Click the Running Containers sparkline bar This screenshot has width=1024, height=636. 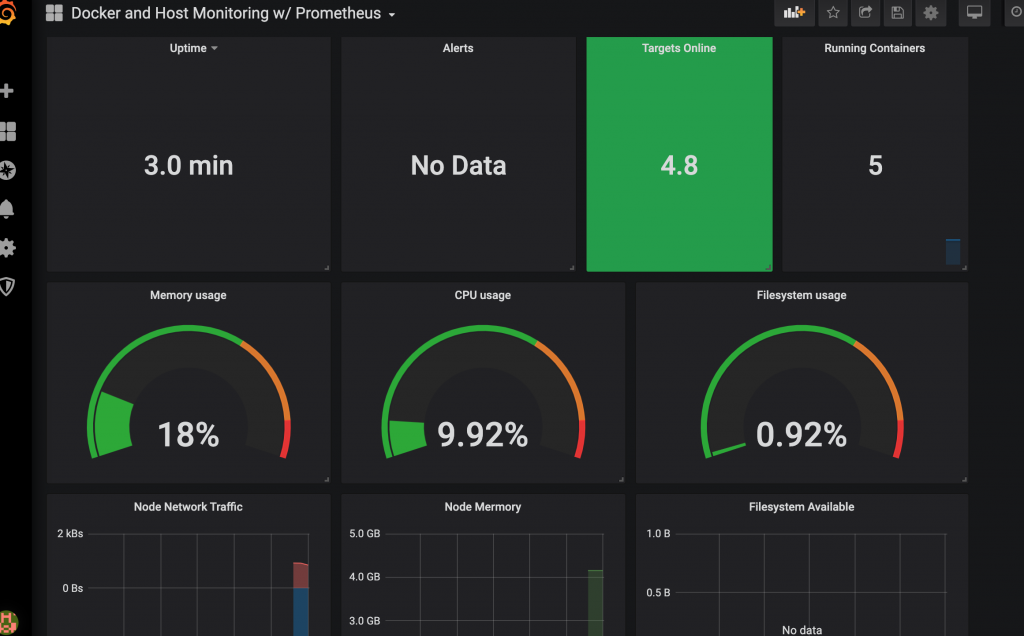953,252
